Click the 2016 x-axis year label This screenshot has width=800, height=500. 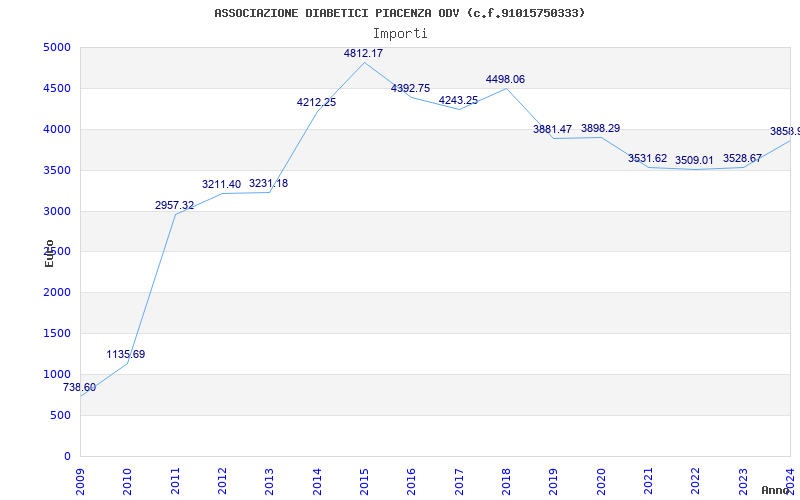[412, 482]
